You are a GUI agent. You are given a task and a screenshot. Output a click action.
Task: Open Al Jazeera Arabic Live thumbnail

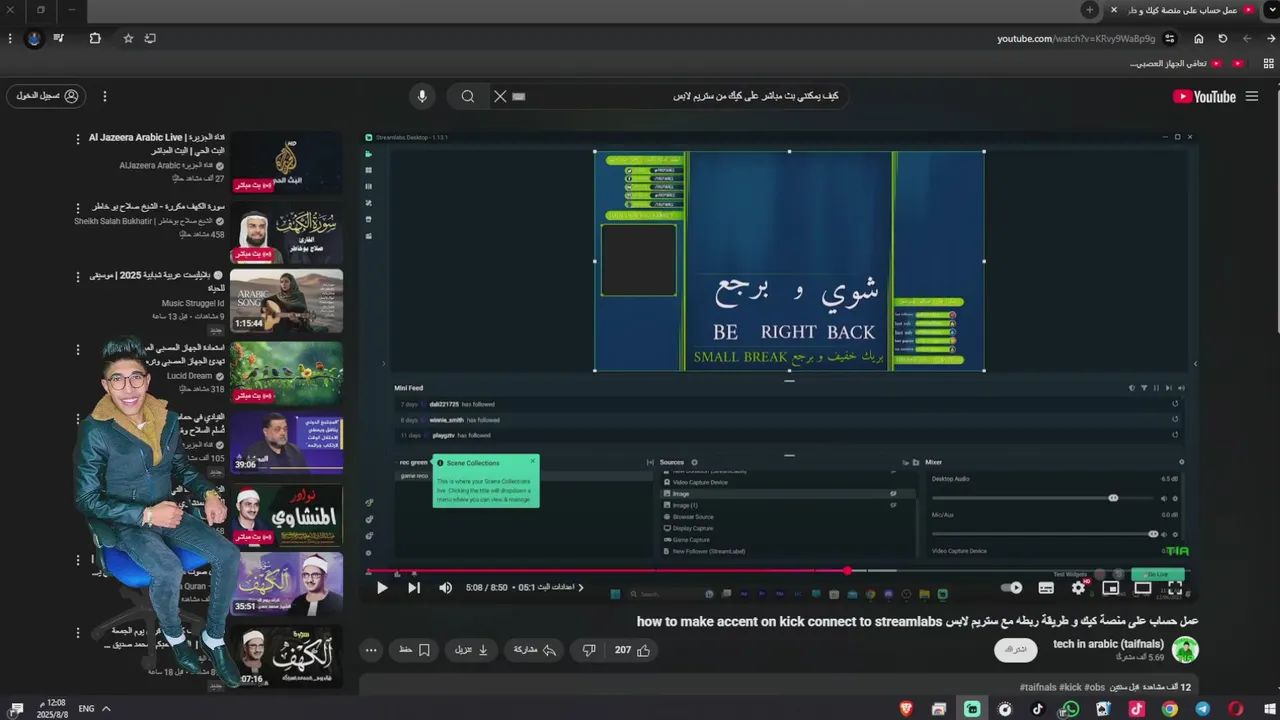coord(286,162)
